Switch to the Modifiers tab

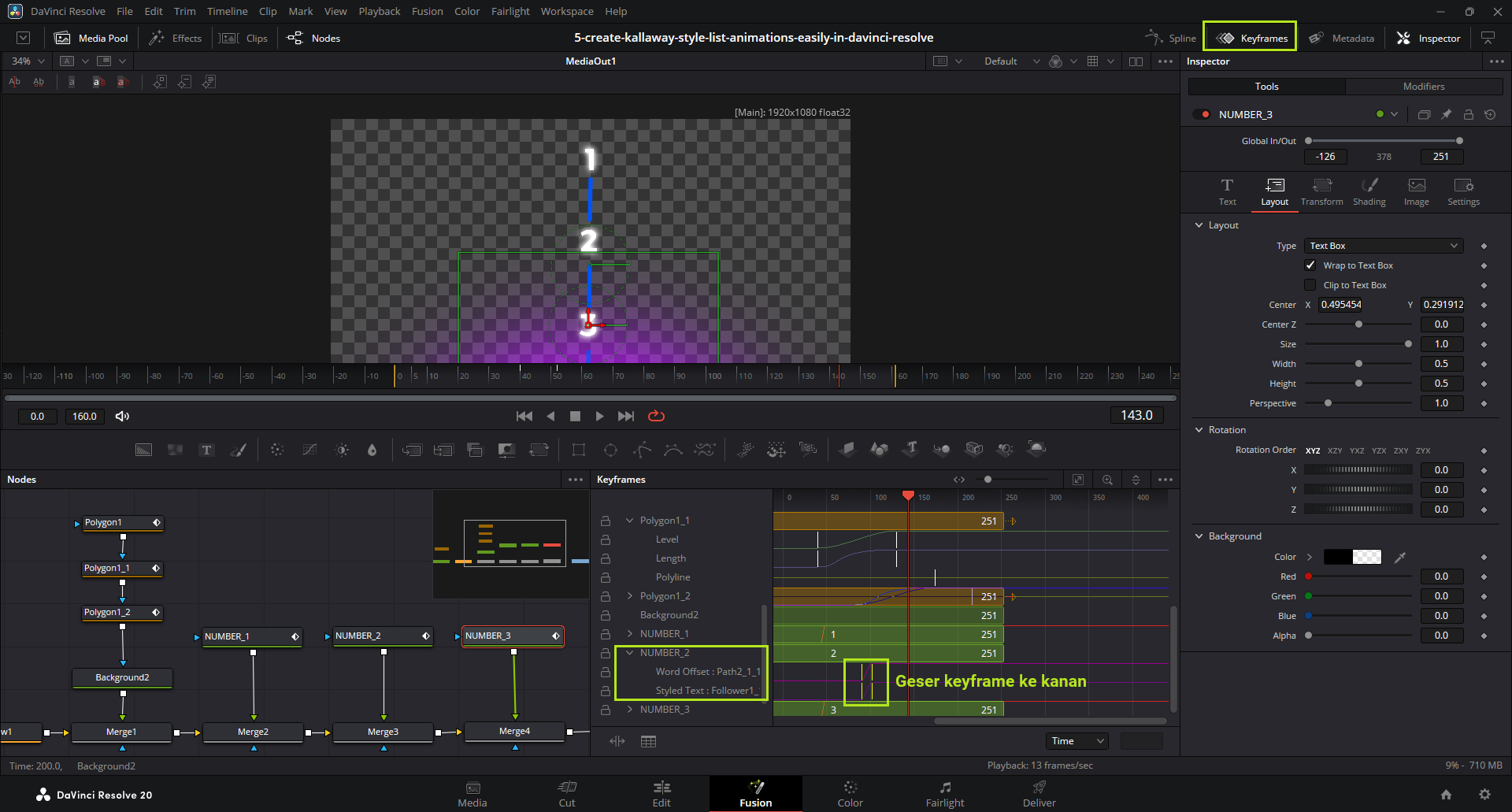point(1423,87)
